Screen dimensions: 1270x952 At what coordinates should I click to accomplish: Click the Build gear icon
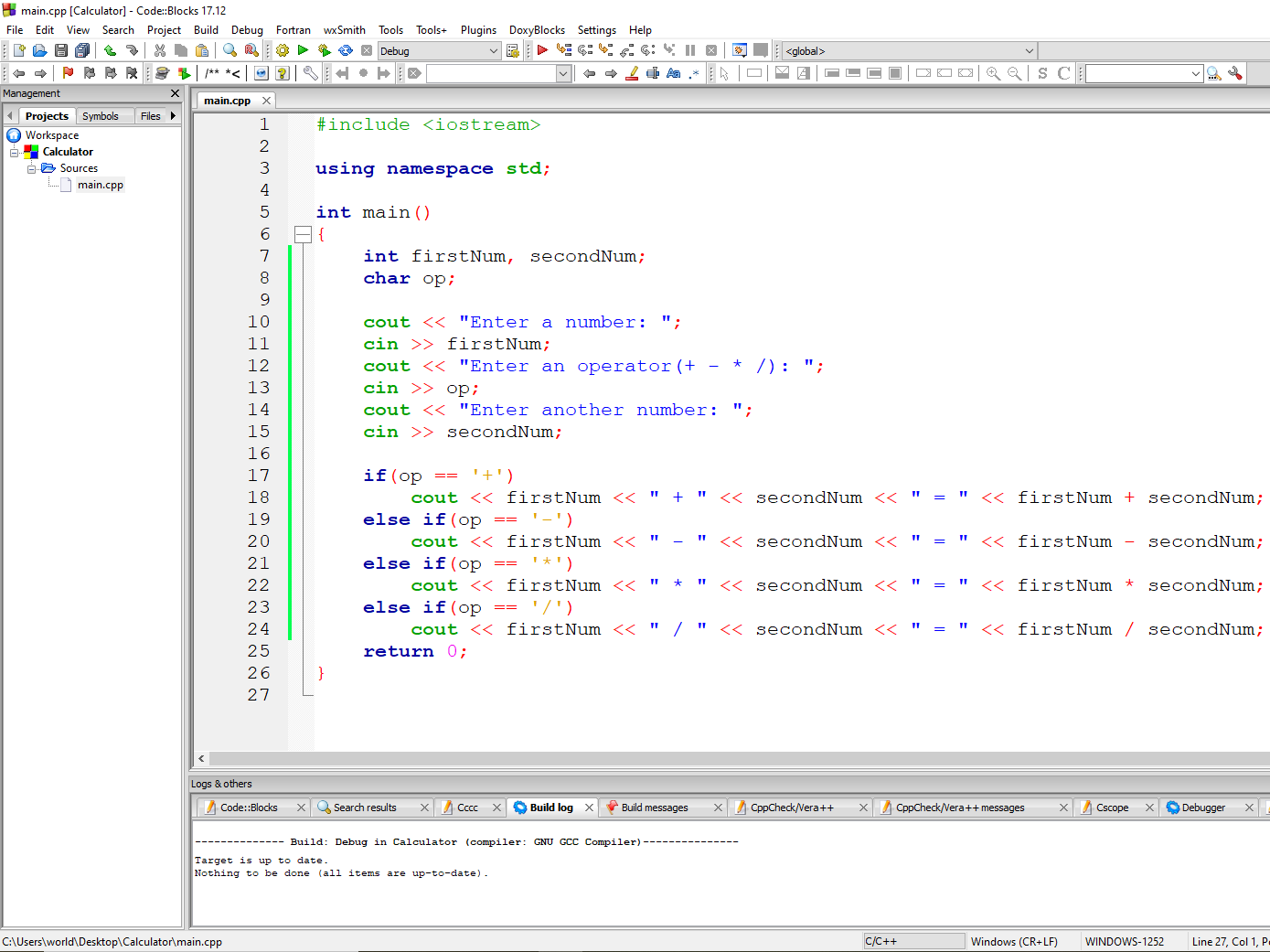point(283,51)
